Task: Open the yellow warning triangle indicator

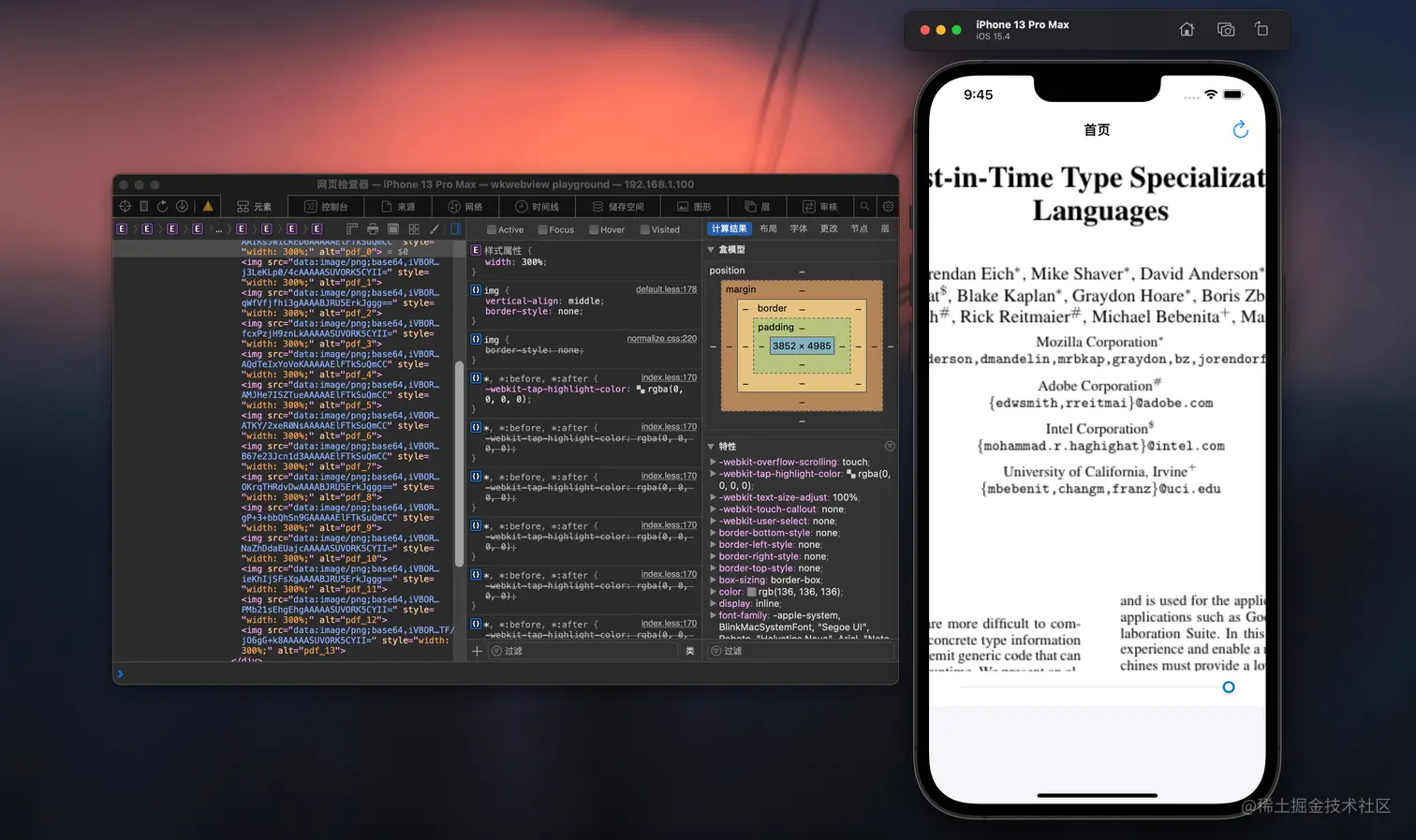Action: point(208,206)
